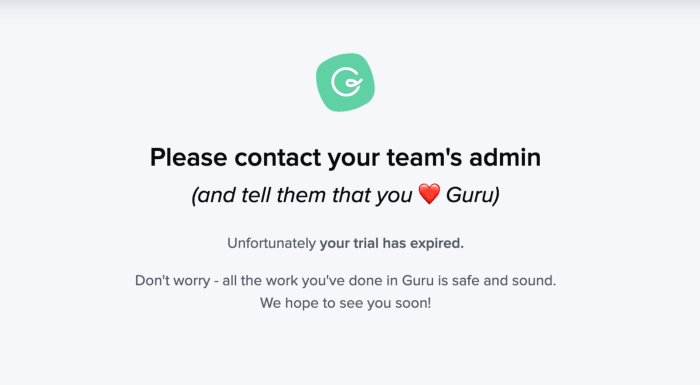Click the word "Guru" in the reassurance sentence

pos(418,280)
